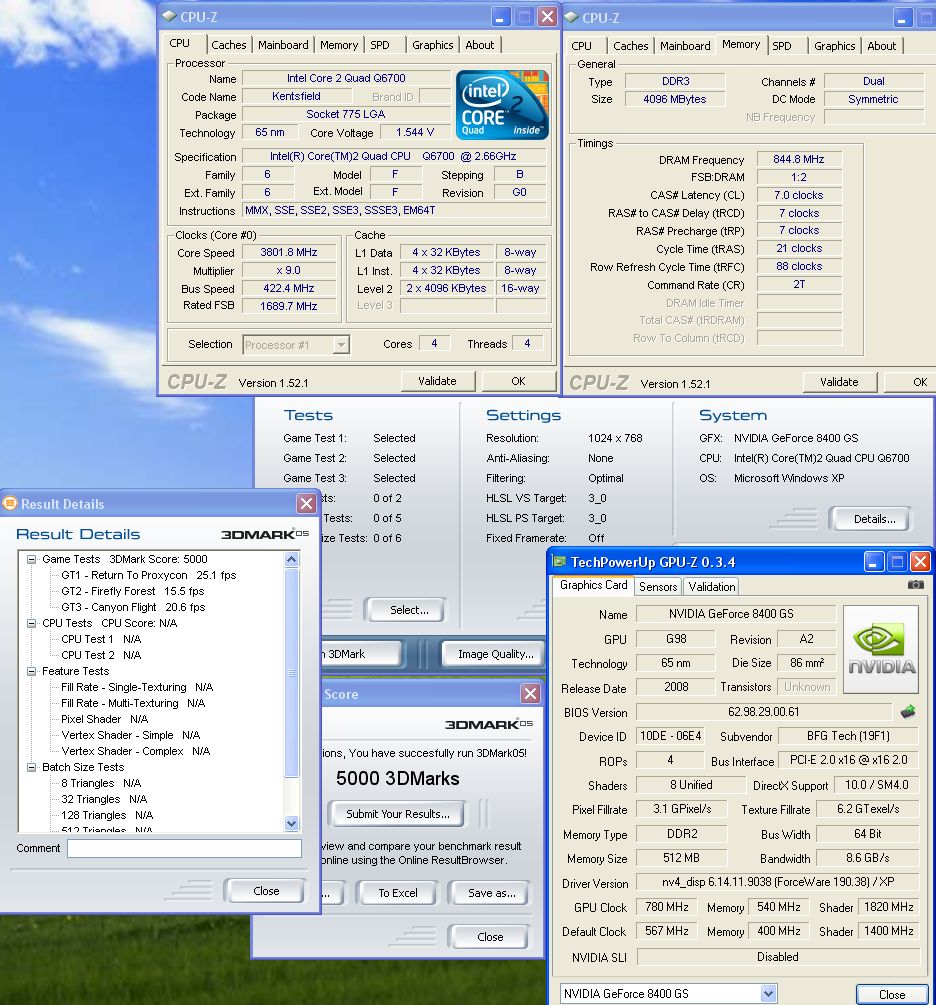Click the GPU-Z screenshot camera icon

click(x=916, y=585)
